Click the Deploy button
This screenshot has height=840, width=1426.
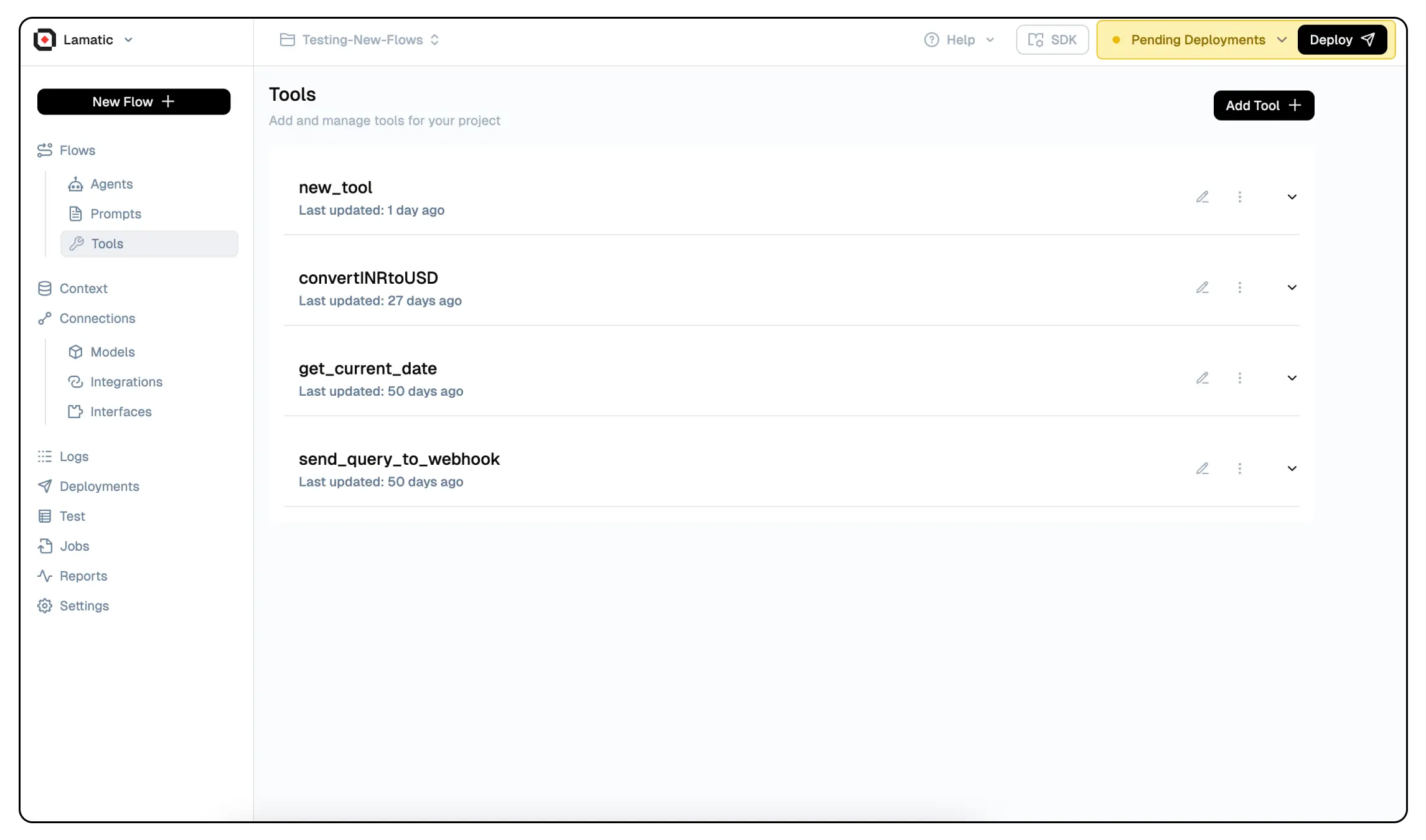point(1342,40)
